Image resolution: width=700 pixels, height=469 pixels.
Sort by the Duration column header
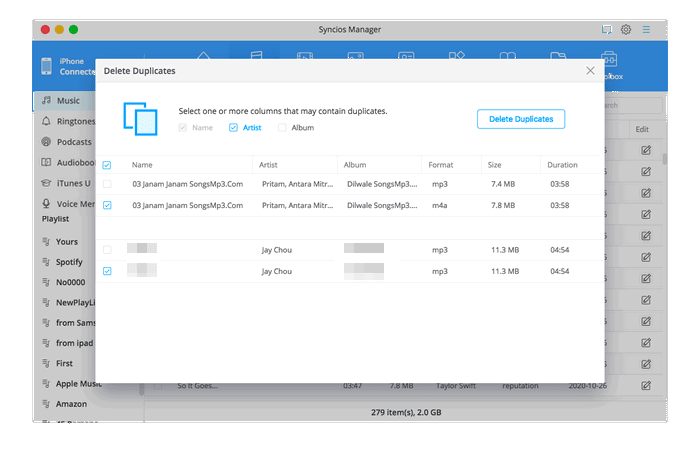(x=562, y=165)
